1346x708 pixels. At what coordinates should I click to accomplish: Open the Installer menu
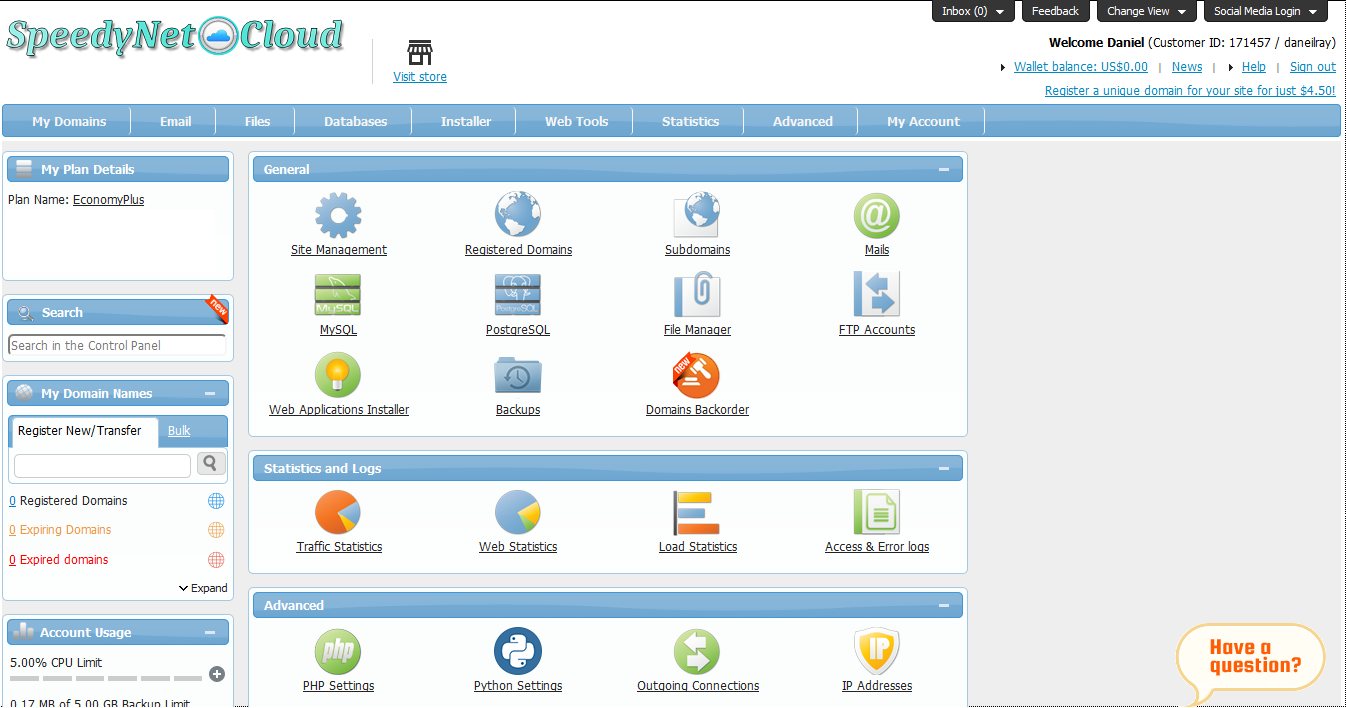[466, 121]
